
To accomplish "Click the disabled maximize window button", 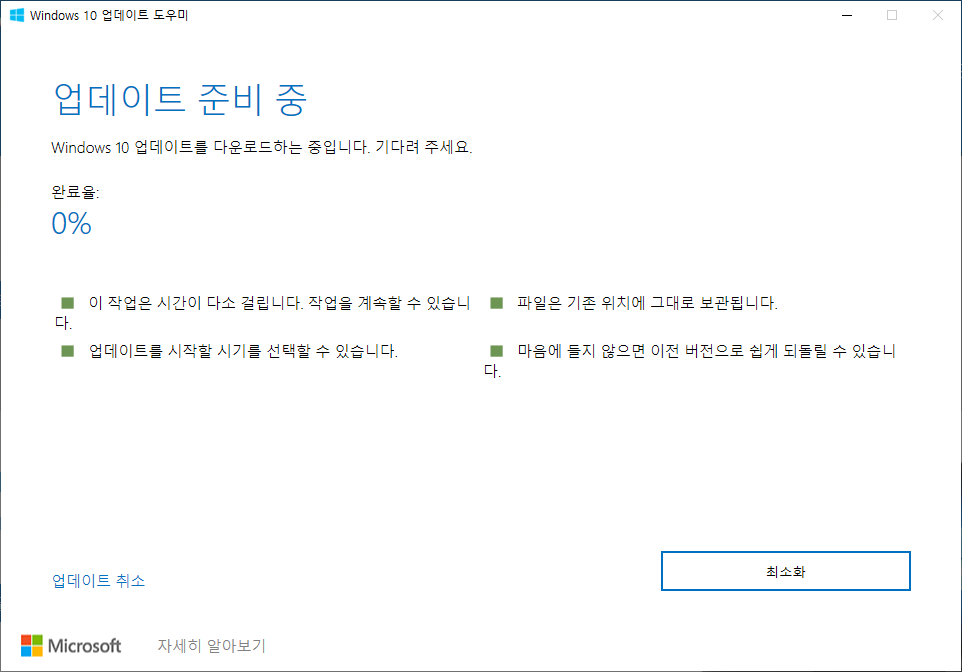I will (x=892, y=15).
